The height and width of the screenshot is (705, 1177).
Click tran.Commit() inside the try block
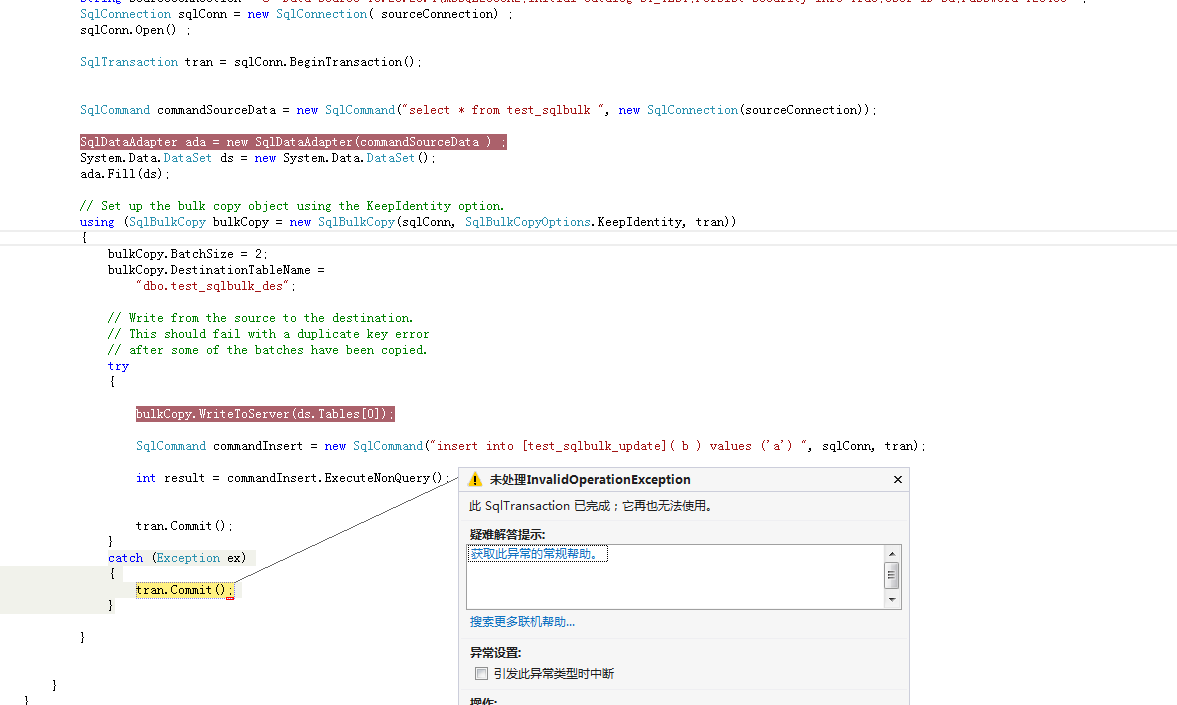(184, 526)
